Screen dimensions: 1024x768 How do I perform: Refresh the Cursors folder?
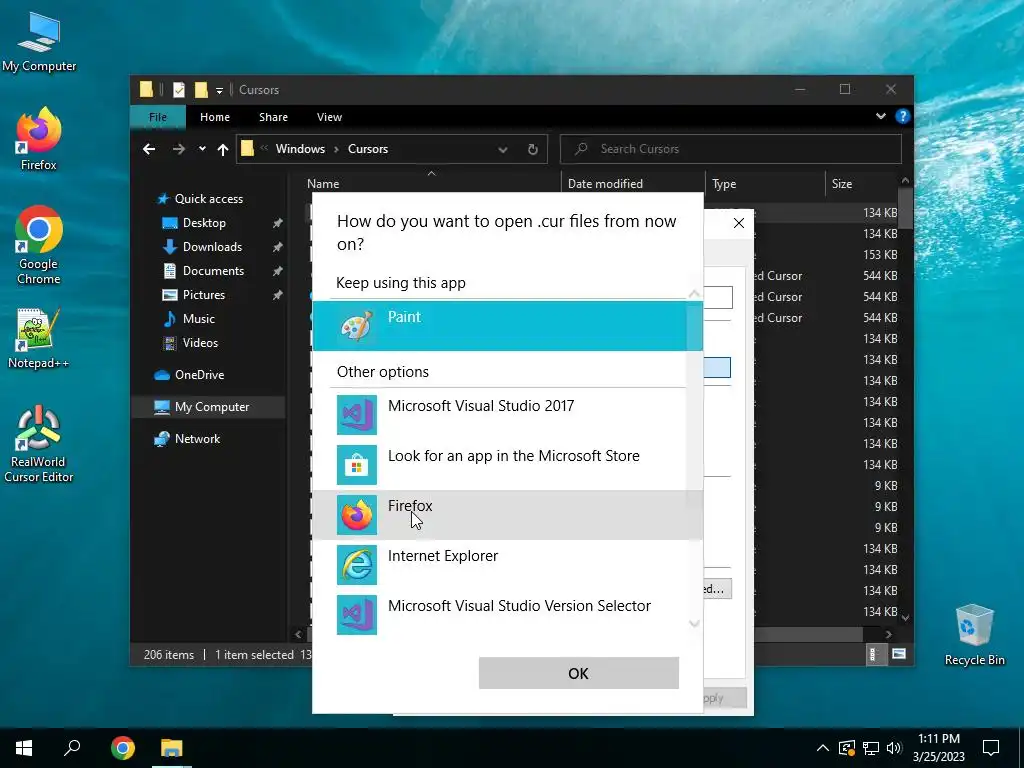[533, 150]
